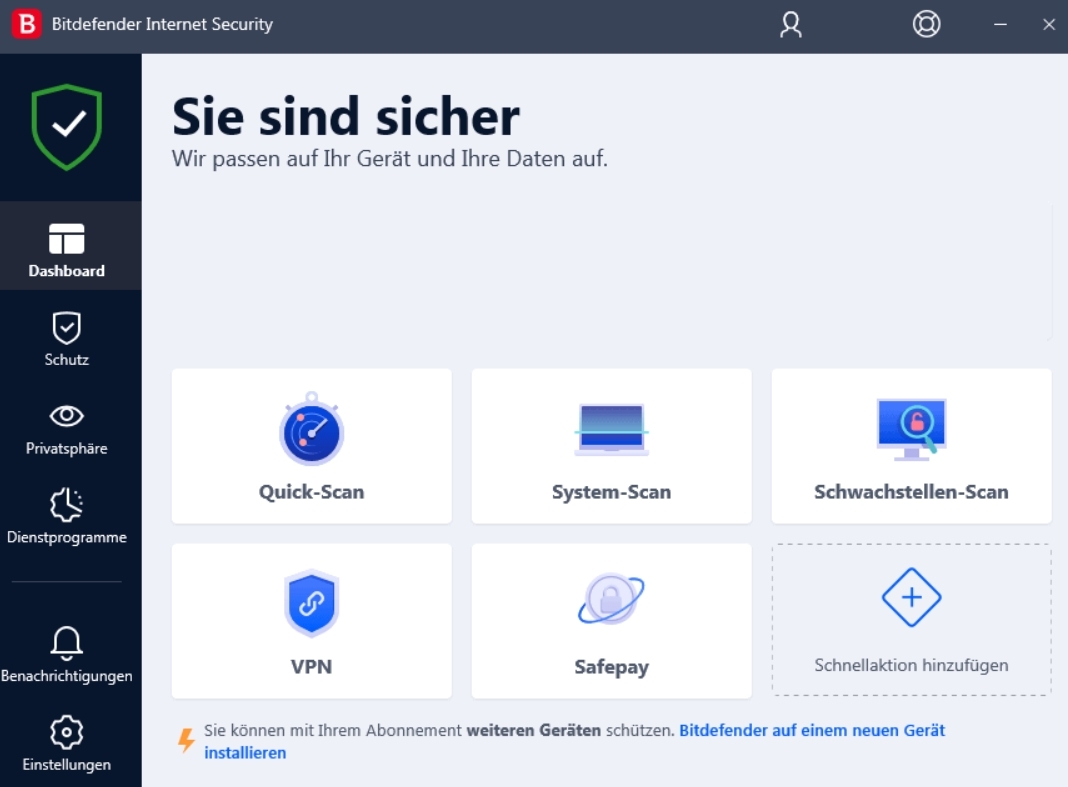This screenshot has height=787, width=1068.
Task: Open the VPN tile
Action: [311, 621]
